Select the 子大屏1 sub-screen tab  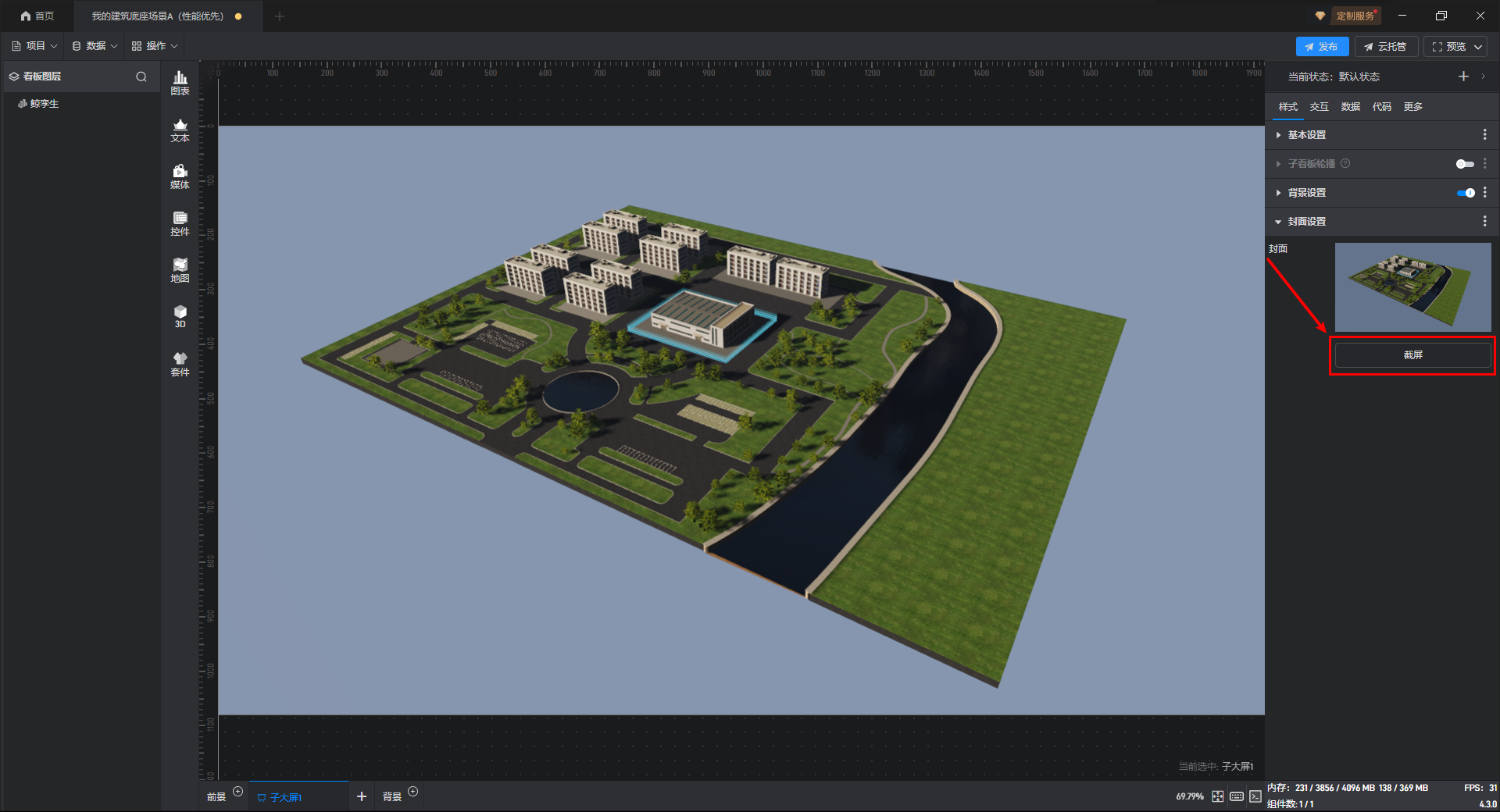pos(299,796)
